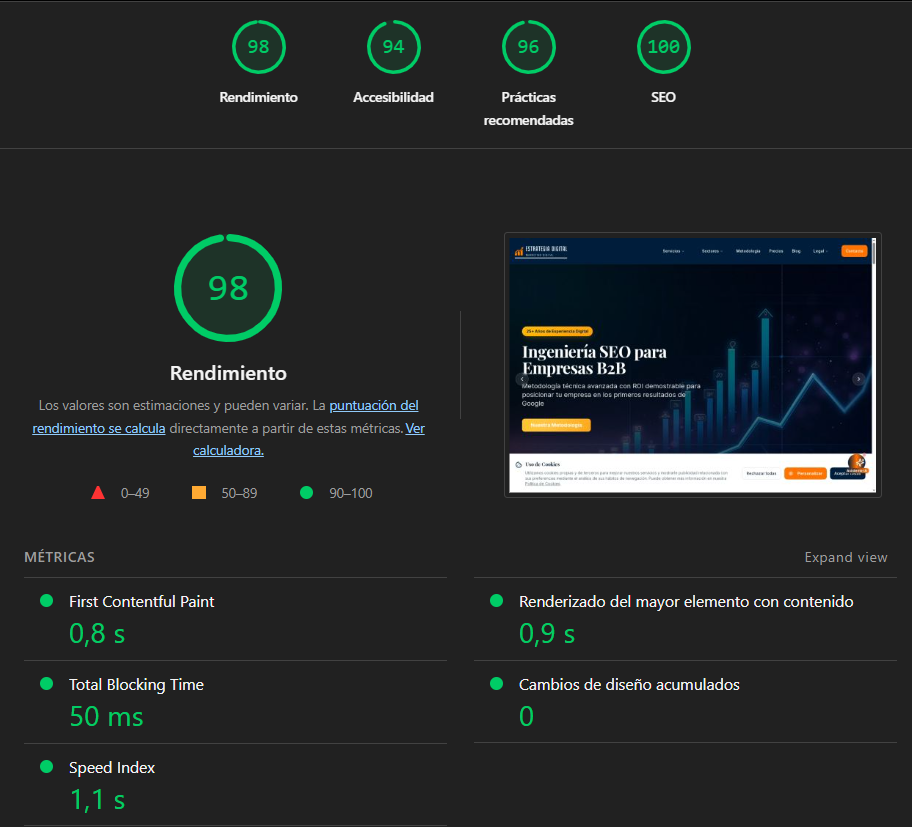Screen dimensions: 912x827
Task: Click the '0,9 s' largest contentful value
Action: (x=547, y=633)
